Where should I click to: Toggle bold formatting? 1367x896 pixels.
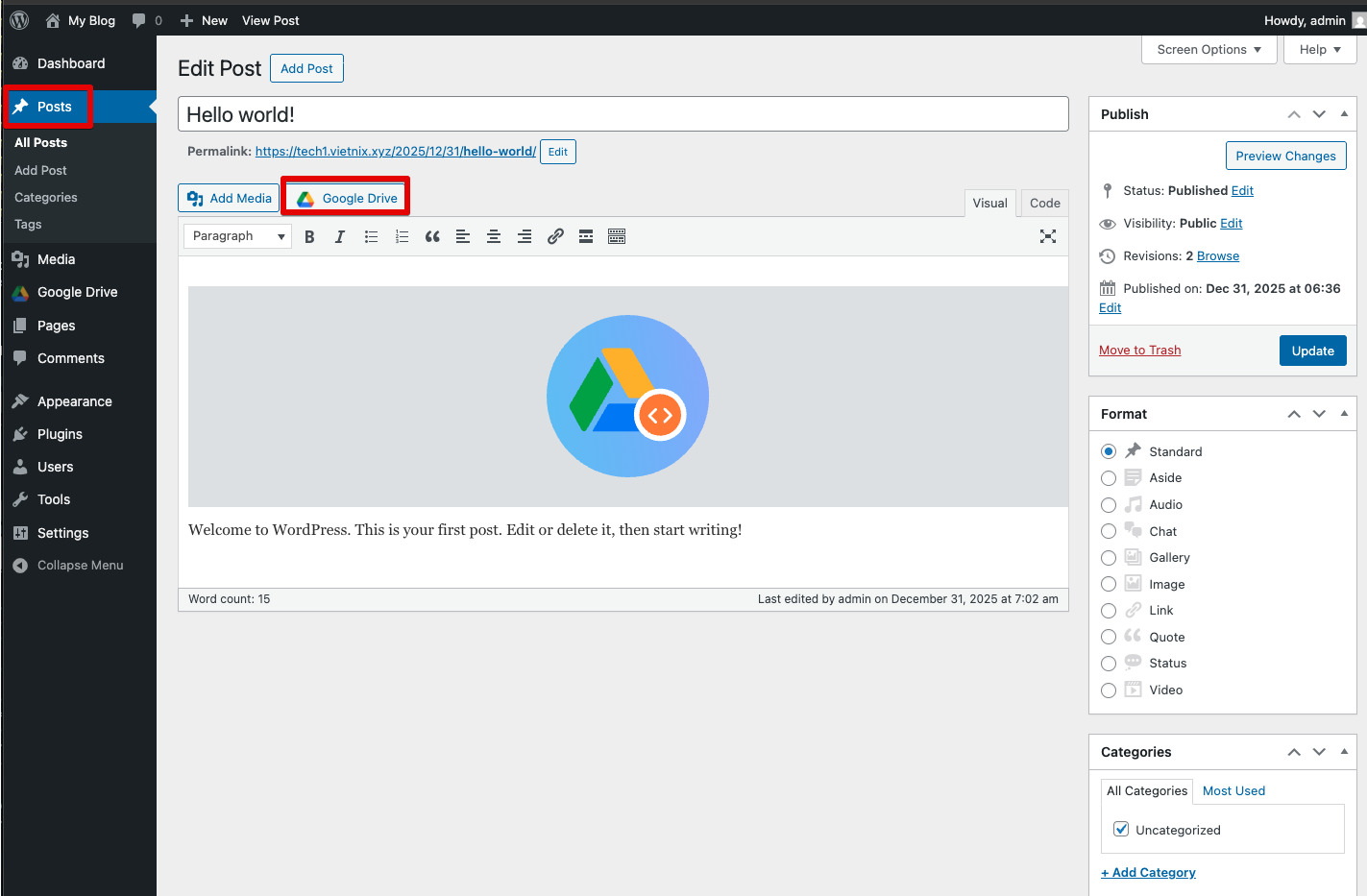pos(309,236)
